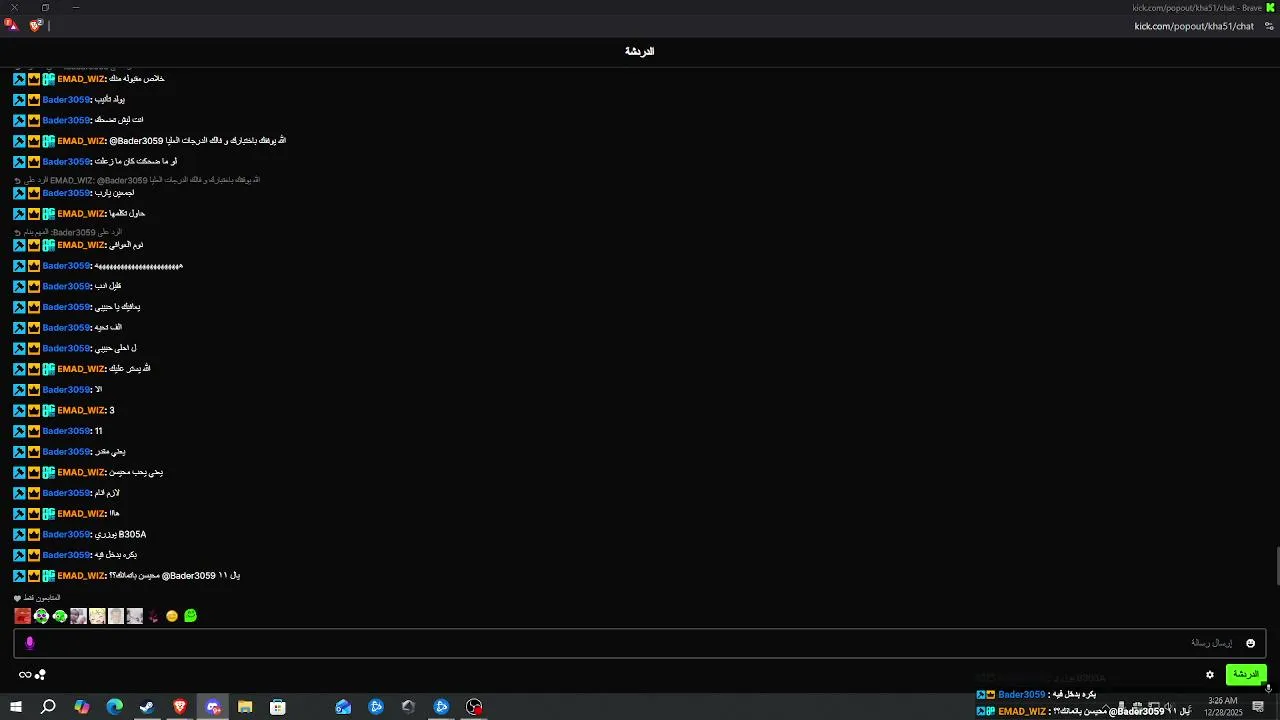The height and width of the screenshot is (720, 1280).
Task: Click the green الدردشة send button
Action: (x=1246, y=674)
